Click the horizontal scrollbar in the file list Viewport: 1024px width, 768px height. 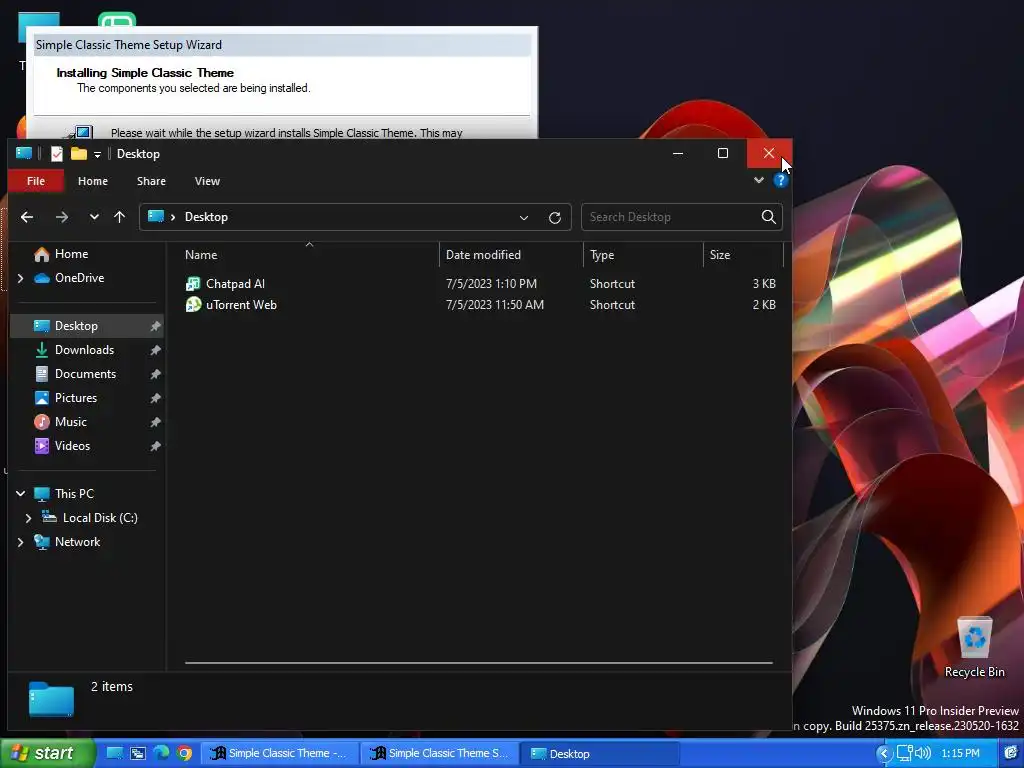click(479, 663)
